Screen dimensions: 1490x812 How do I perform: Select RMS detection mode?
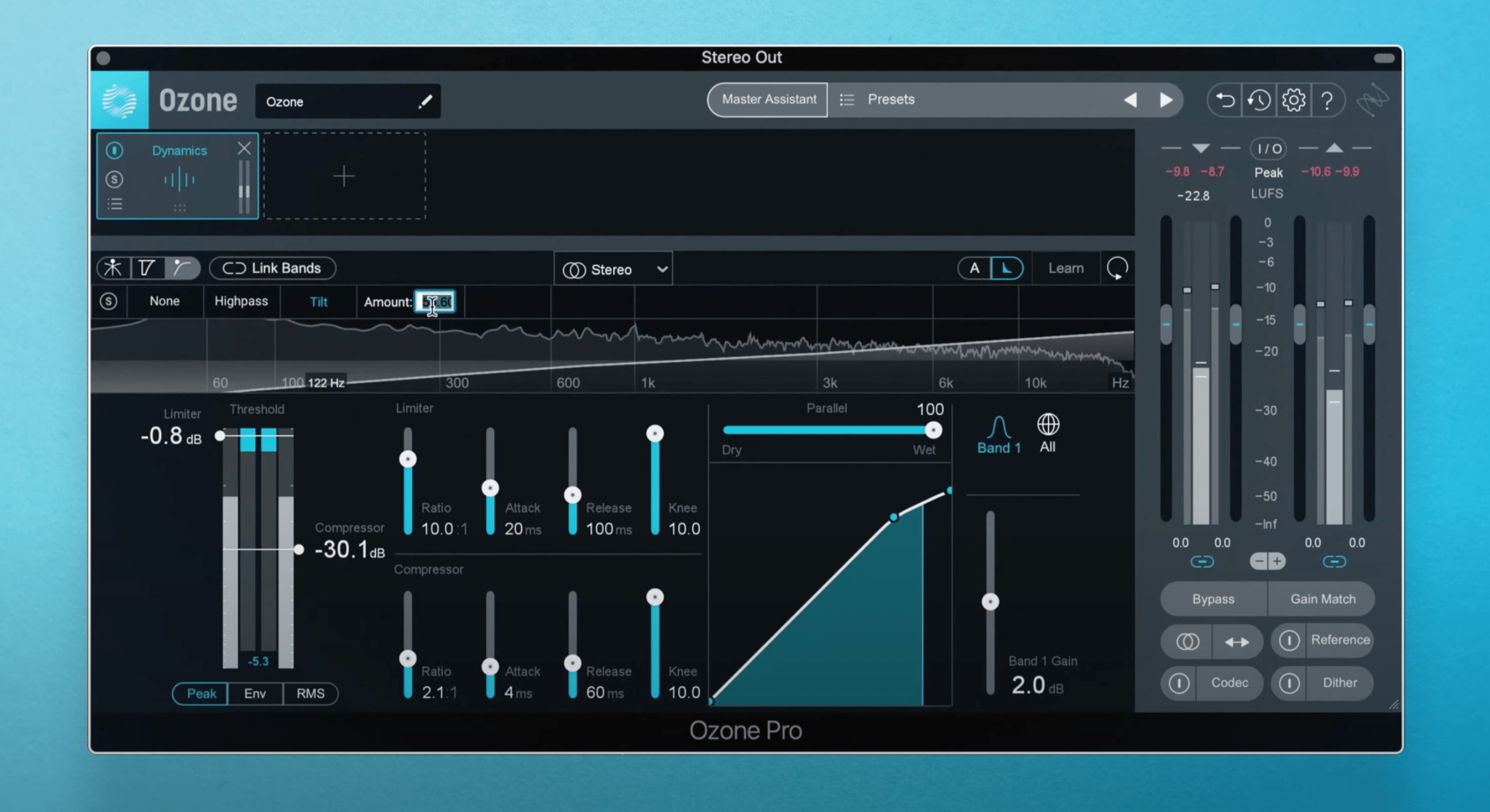click(x=310, y=694)
